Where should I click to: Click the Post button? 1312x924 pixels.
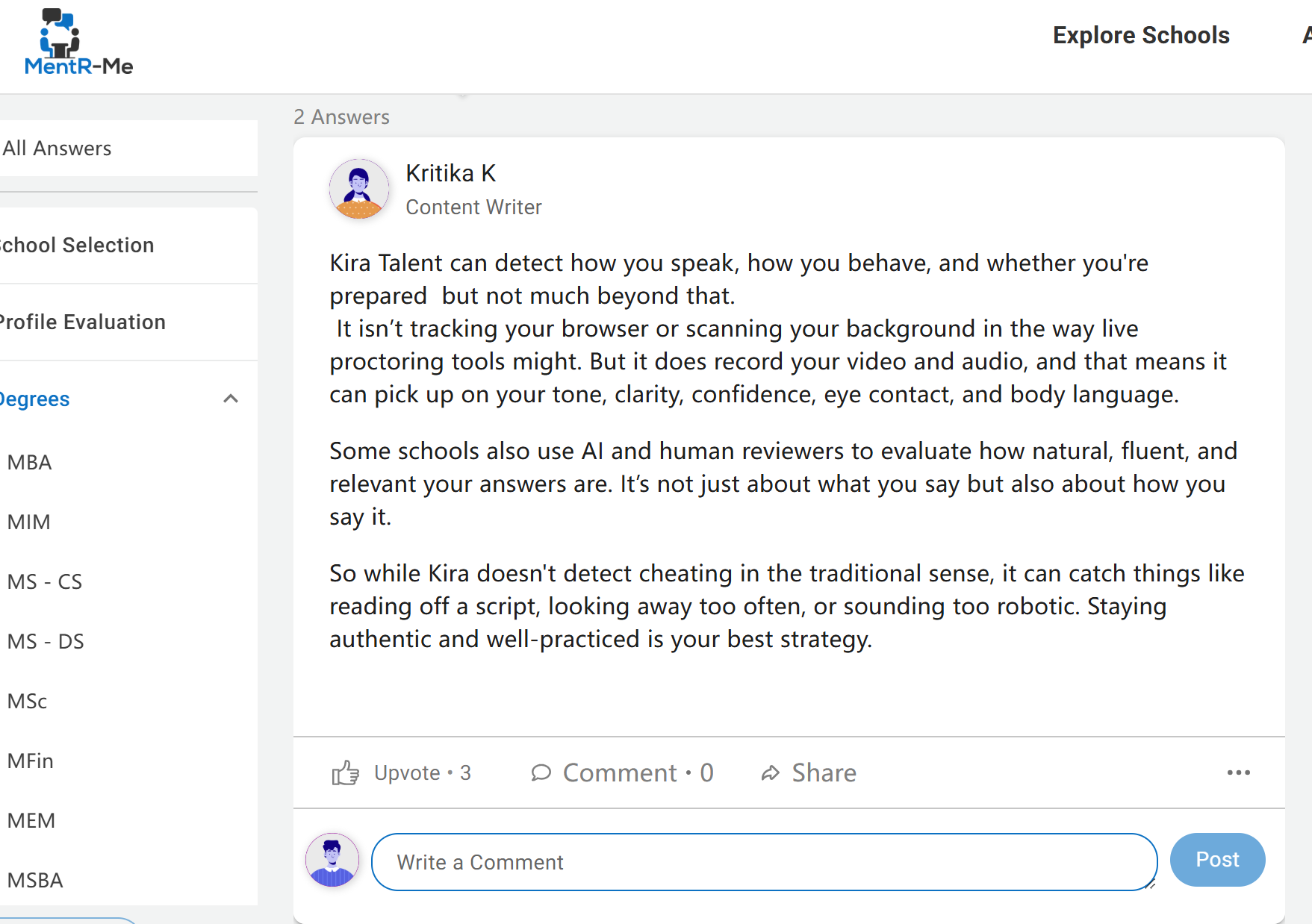(x=1217, y=860)
